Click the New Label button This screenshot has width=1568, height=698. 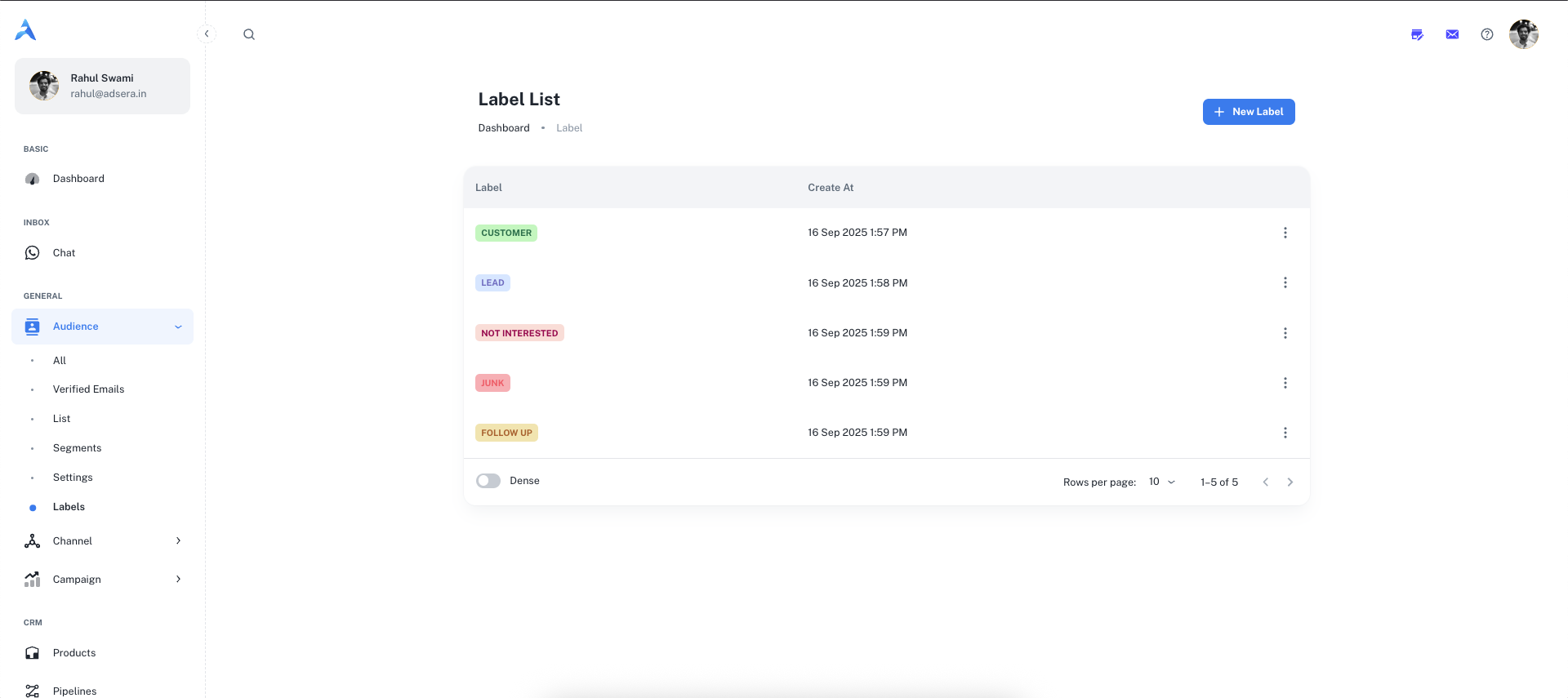point(1248,112)
